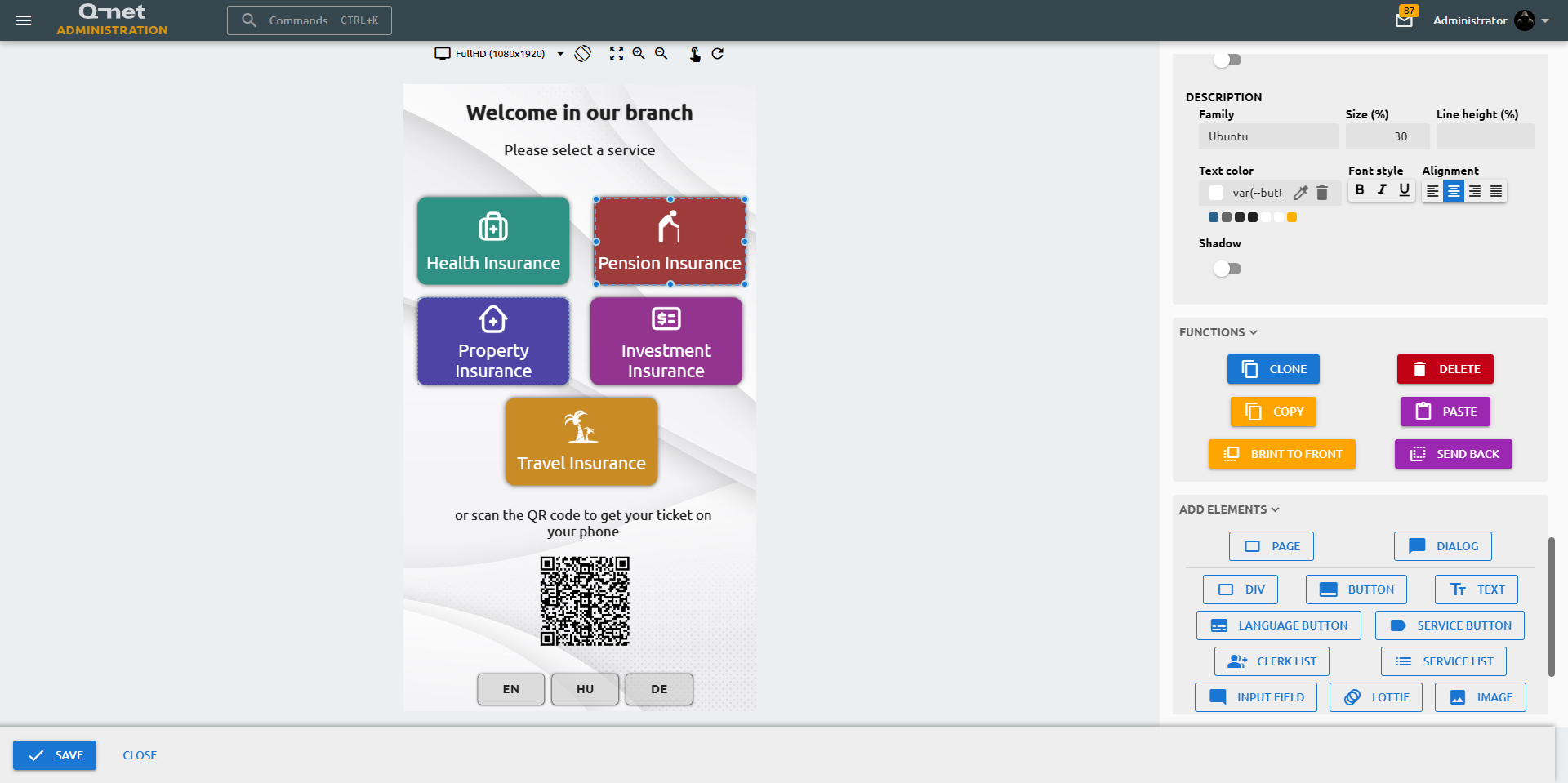Zoom in on the template preview
The image size is (1568, 783).
point(639,53)
